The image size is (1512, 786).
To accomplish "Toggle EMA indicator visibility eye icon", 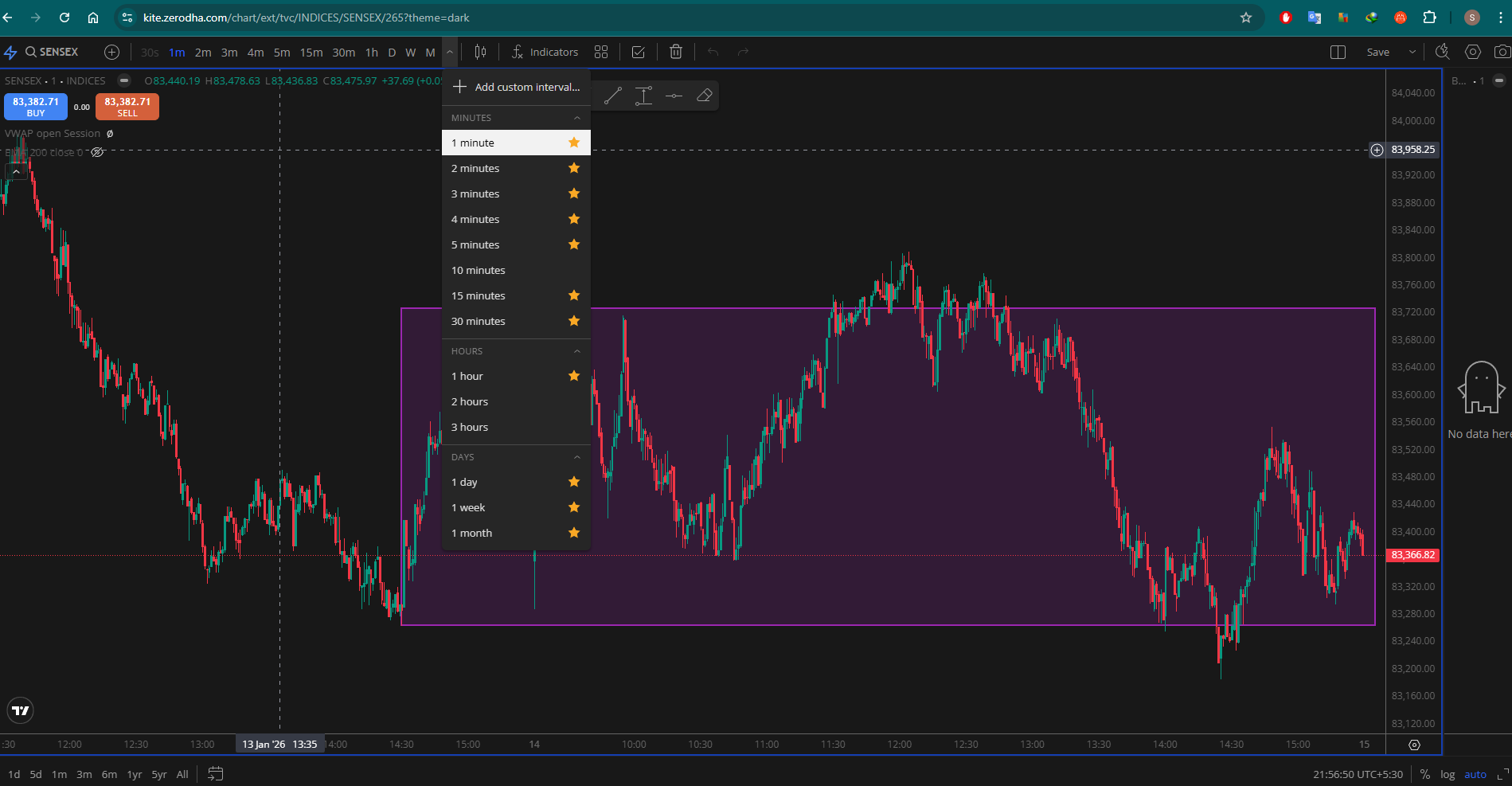I will coord(97,152).
